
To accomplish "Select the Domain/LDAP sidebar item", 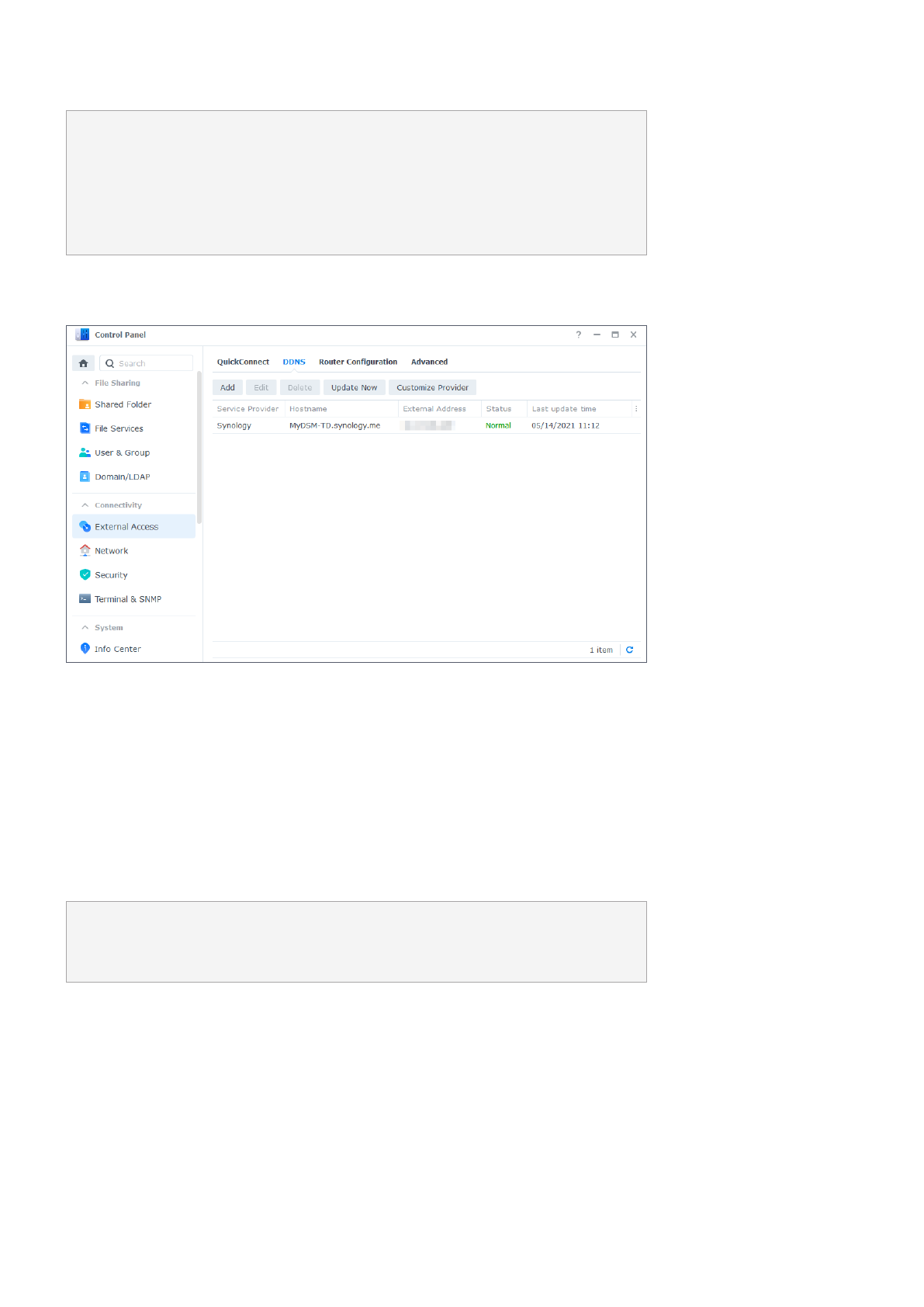I will (122, 477).
